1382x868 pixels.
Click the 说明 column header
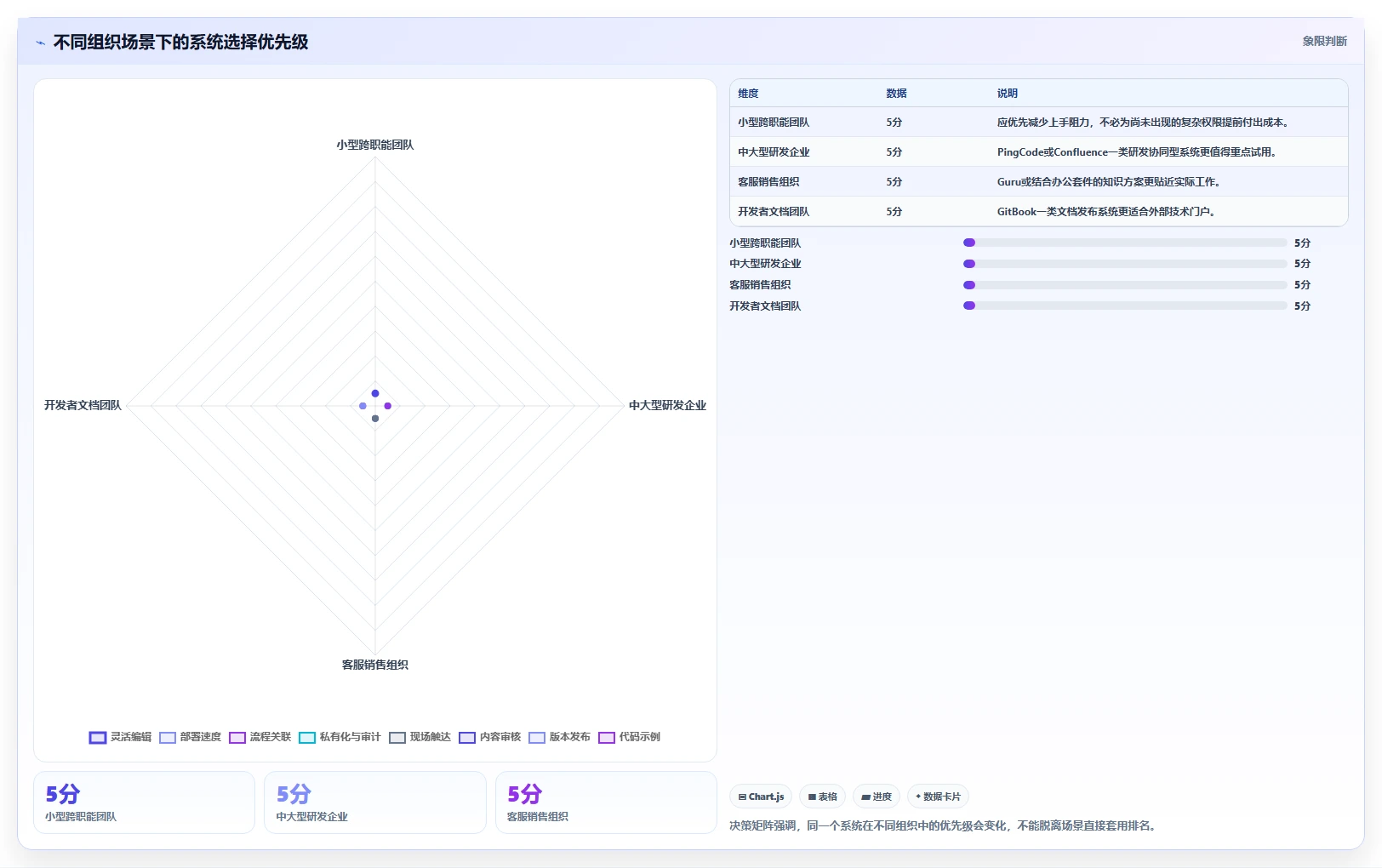coord(1008,94)
